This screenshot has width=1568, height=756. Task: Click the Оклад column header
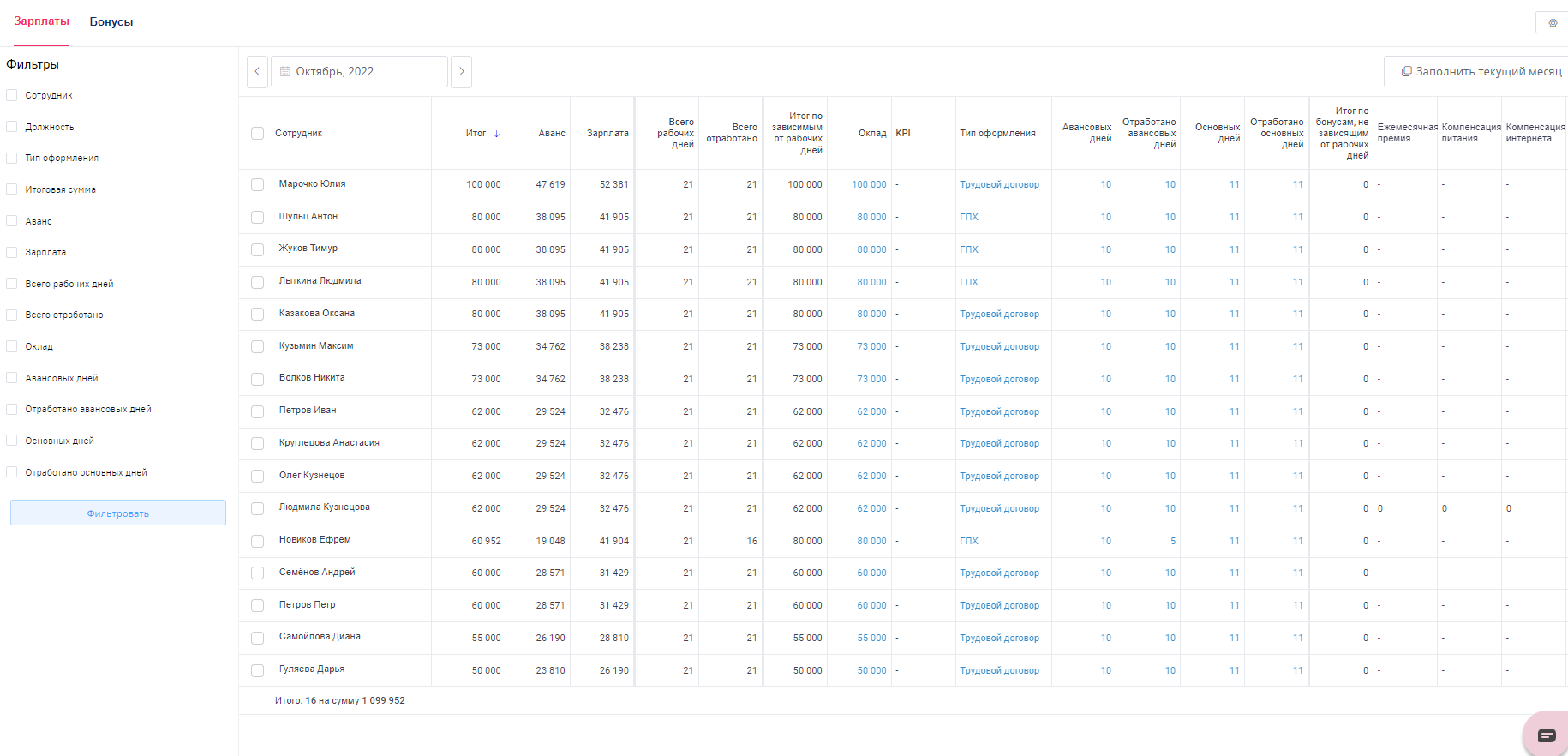[872, 134]
